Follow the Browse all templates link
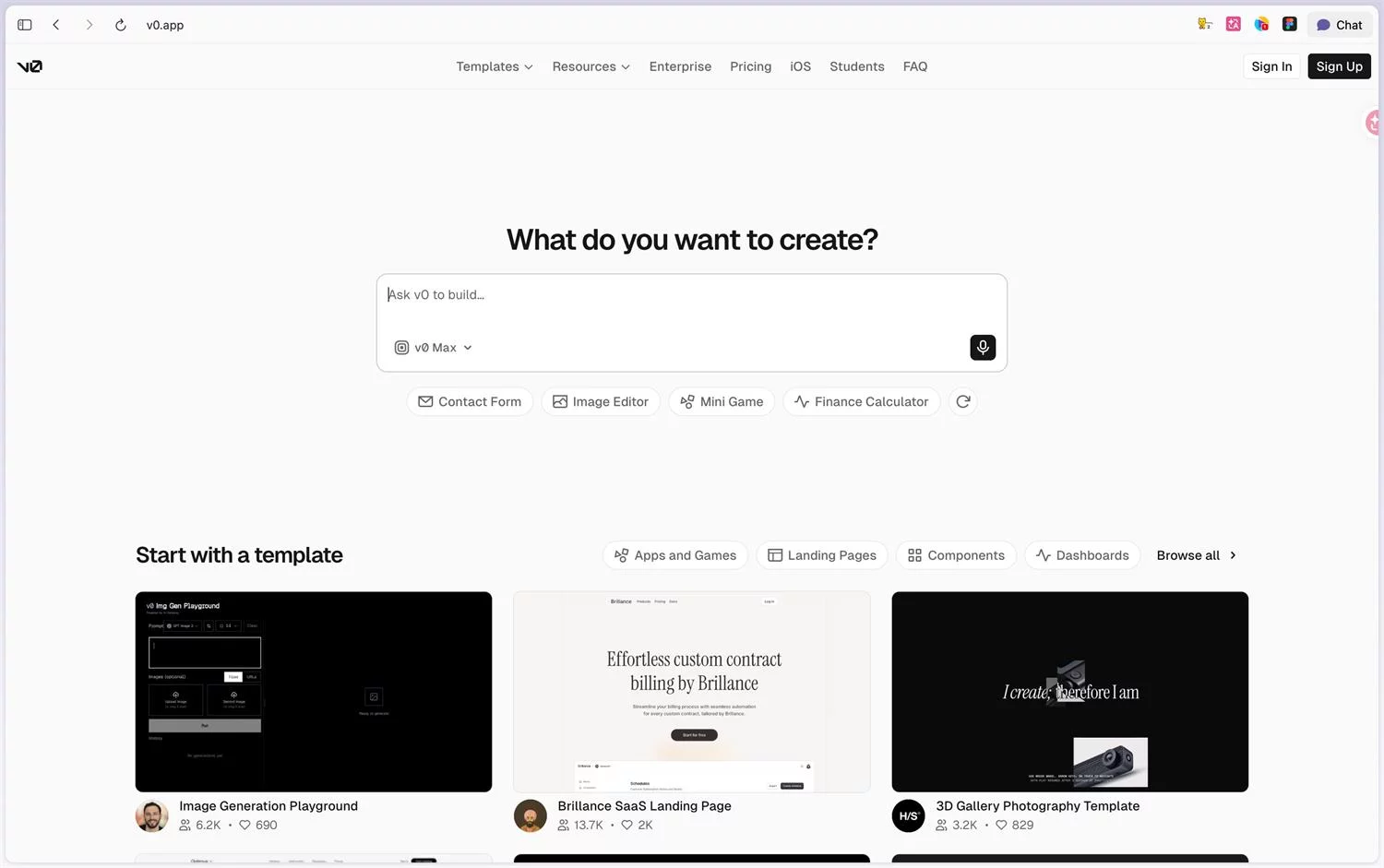 1197,555
